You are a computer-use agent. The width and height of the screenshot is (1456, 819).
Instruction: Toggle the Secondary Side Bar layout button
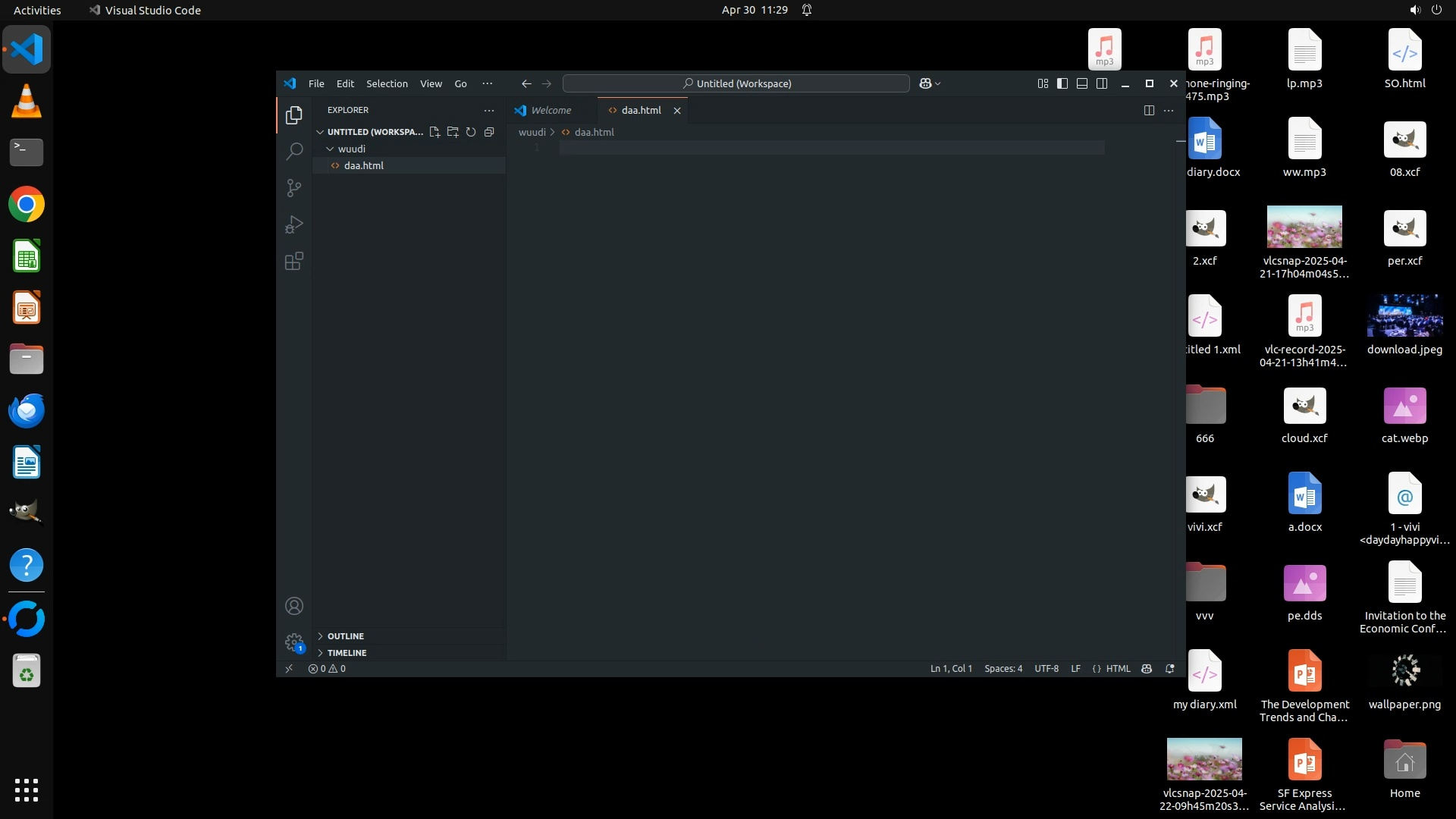[x=1102, y=83]
